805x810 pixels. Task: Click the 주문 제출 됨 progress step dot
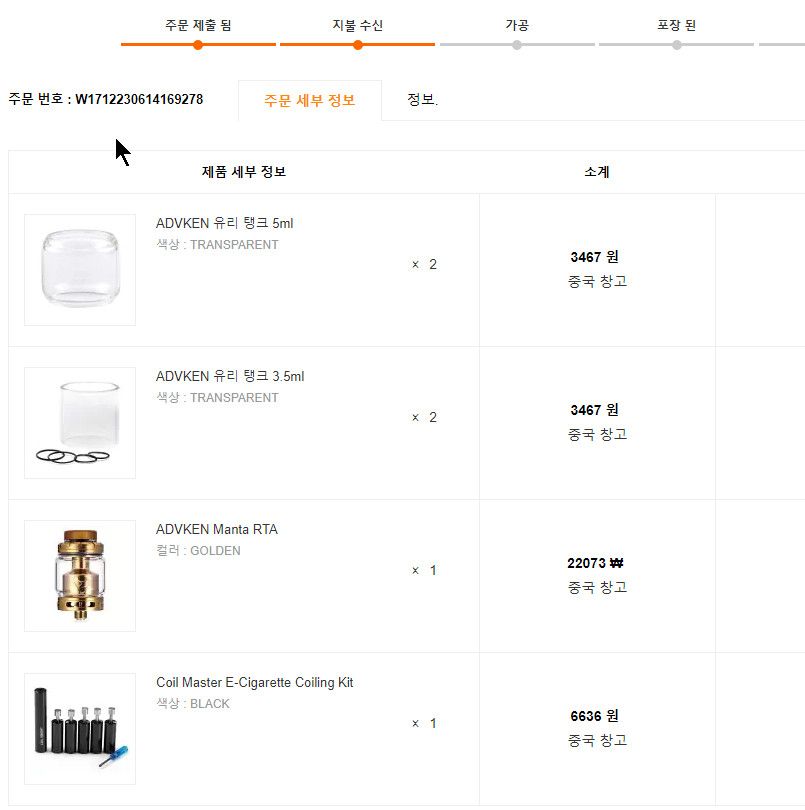[198, 45]
